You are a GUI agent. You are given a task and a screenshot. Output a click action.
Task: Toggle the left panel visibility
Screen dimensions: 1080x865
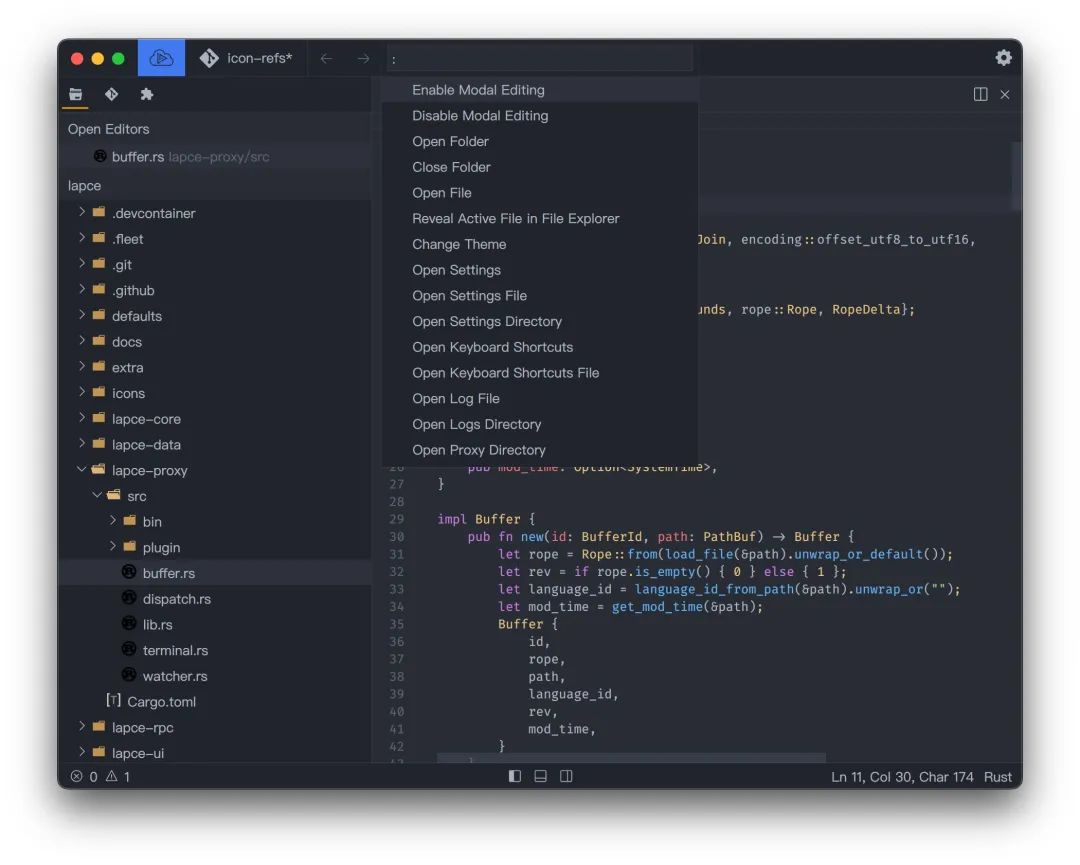tap(514, 775)
